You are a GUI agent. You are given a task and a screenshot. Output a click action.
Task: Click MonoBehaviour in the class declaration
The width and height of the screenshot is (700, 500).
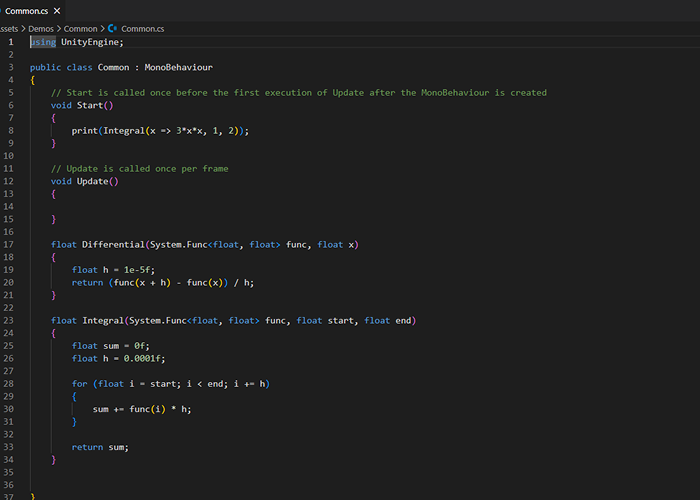(178, 67)
